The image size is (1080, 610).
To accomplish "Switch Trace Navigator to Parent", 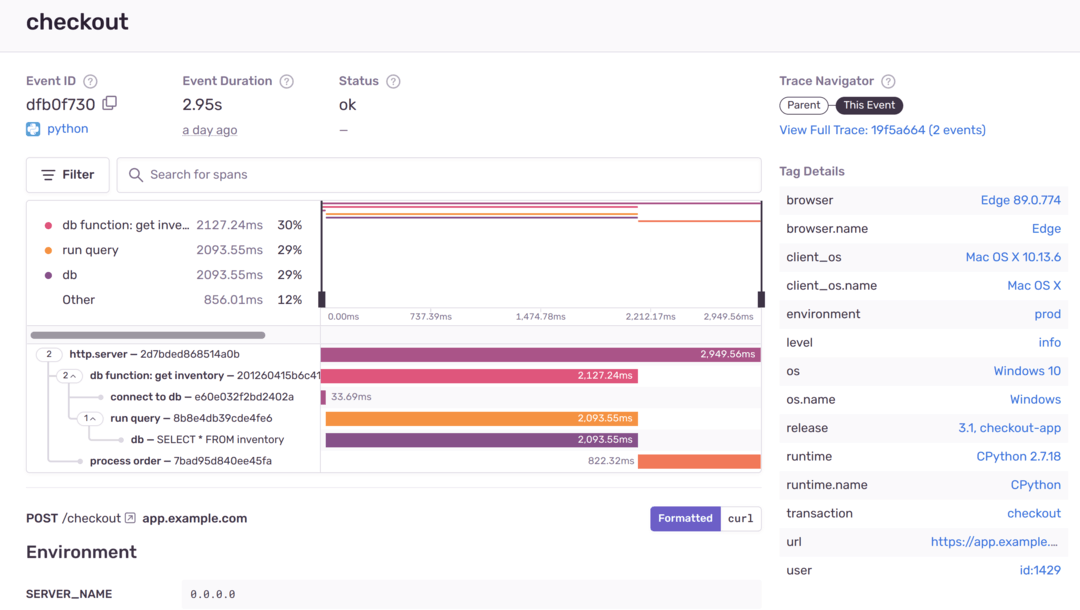I will point(804,104).
